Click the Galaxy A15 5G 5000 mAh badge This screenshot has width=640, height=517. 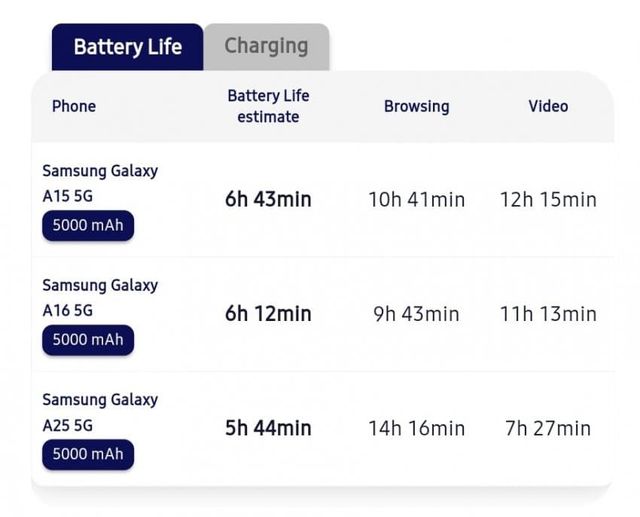coord(88,226)
